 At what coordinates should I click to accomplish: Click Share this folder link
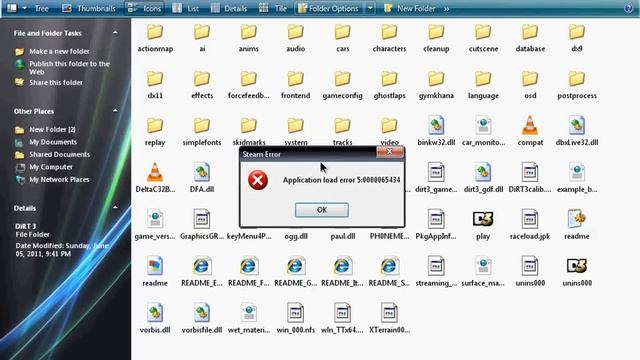tap(56, 82)
